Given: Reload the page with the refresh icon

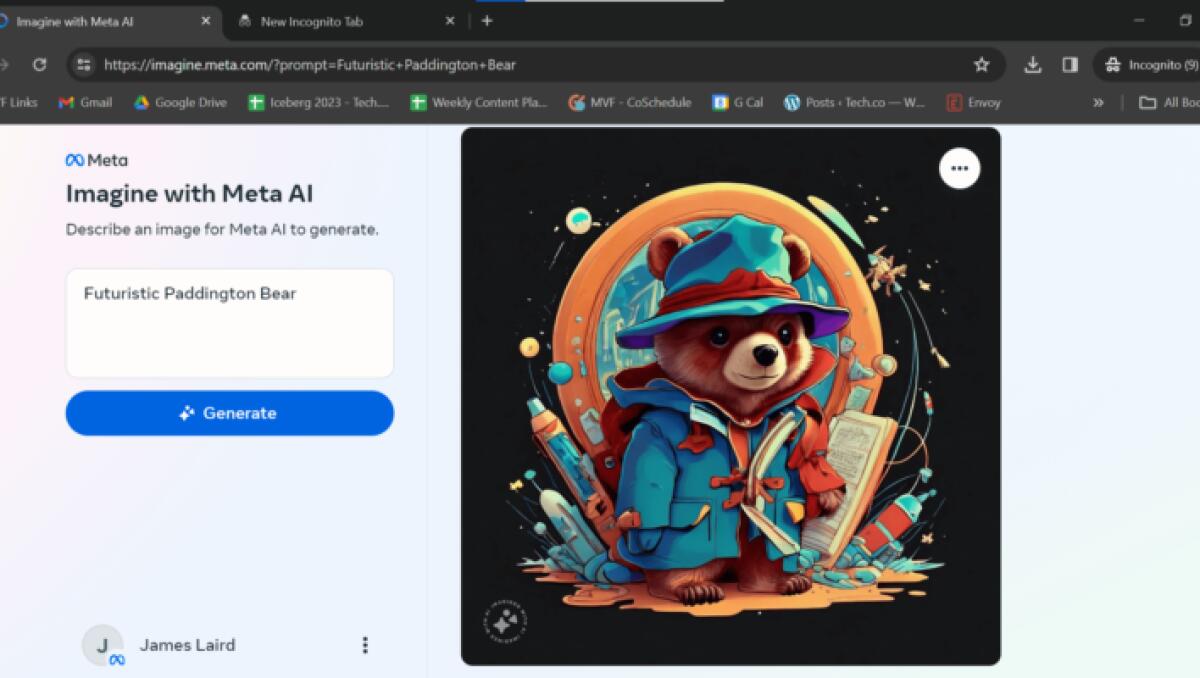Looking at the screenshot, I should pyautogui.click(x=40, y=63).
